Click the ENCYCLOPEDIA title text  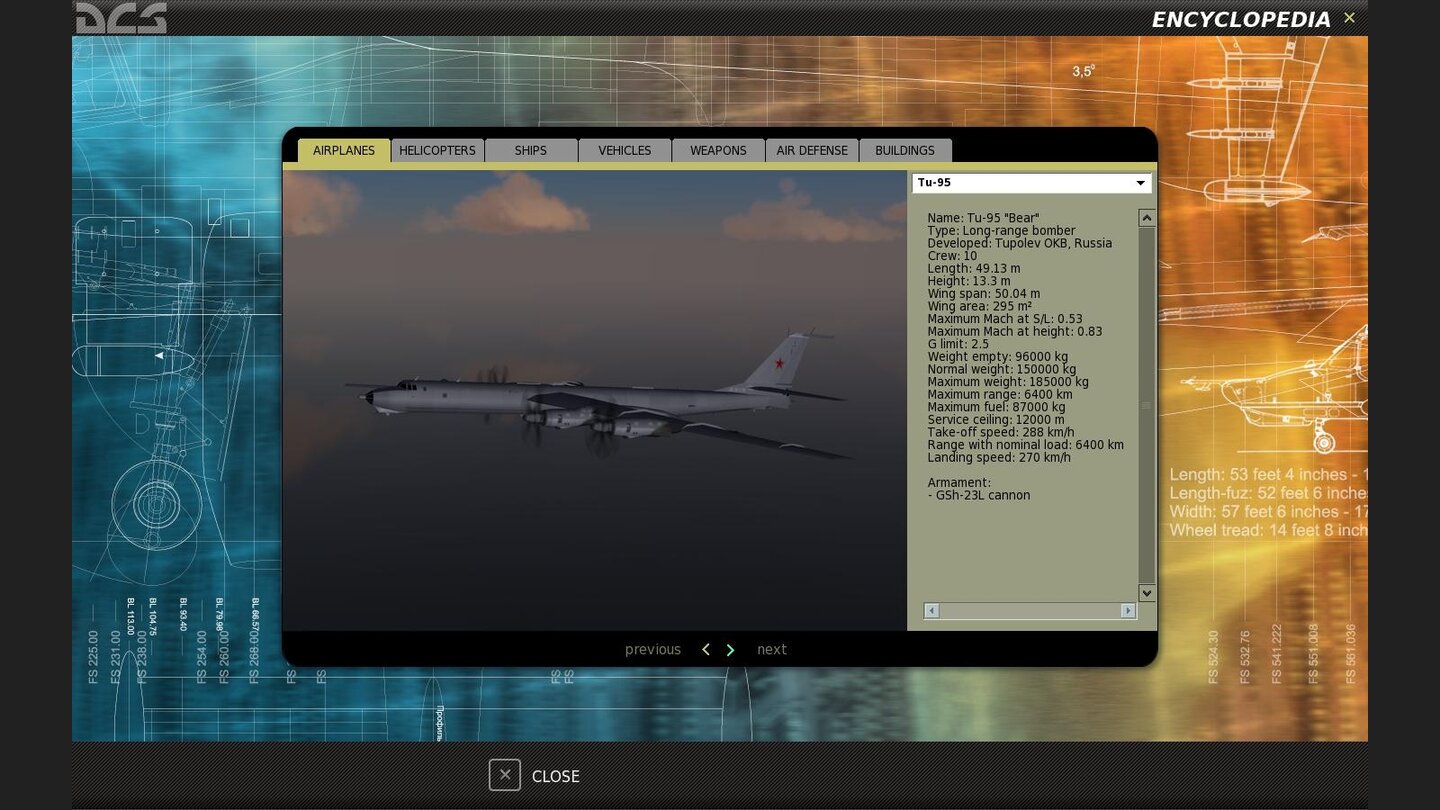[1241, 20]
